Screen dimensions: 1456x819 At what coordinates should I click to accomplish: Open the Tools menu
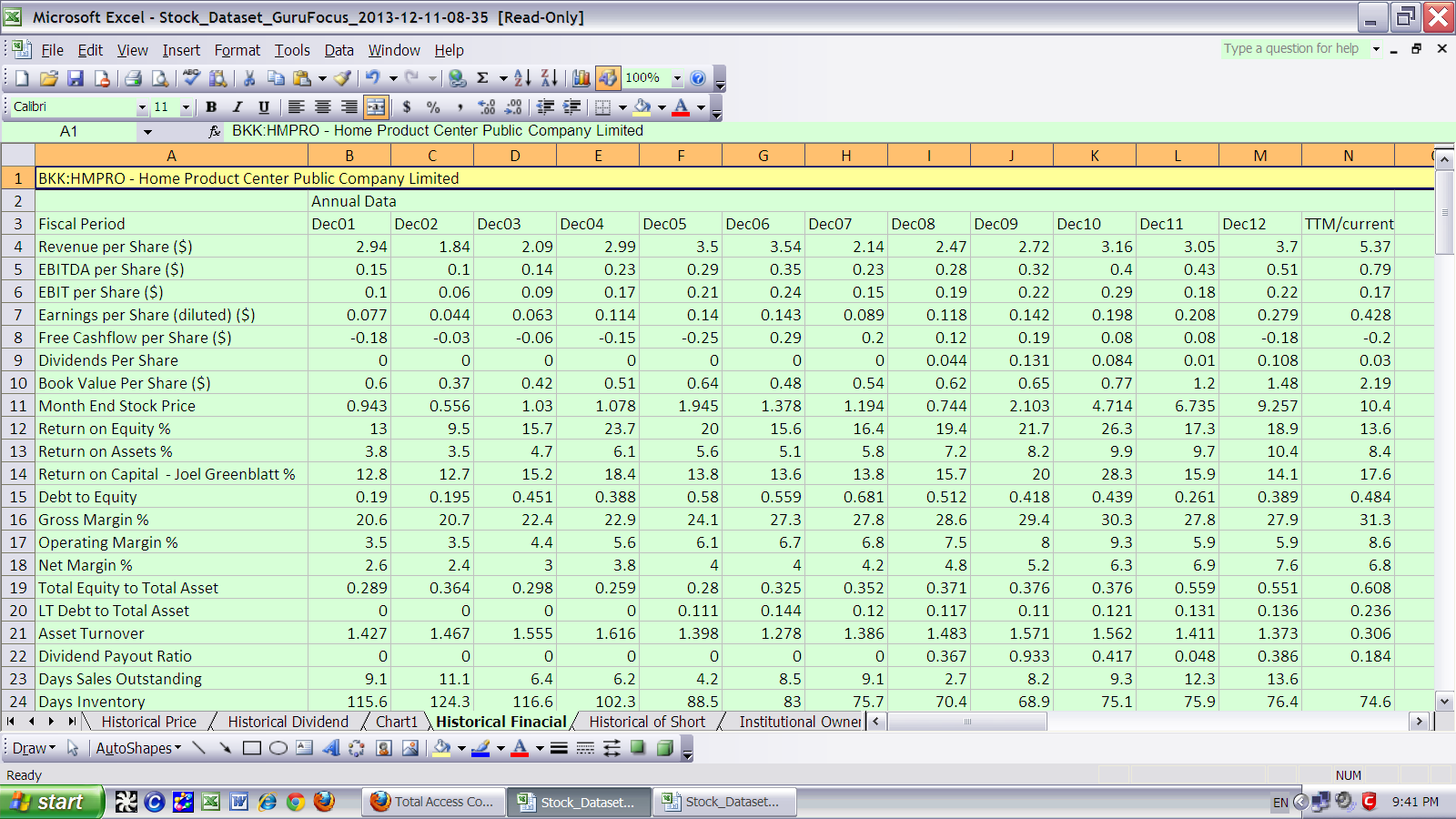click(292, 50)
